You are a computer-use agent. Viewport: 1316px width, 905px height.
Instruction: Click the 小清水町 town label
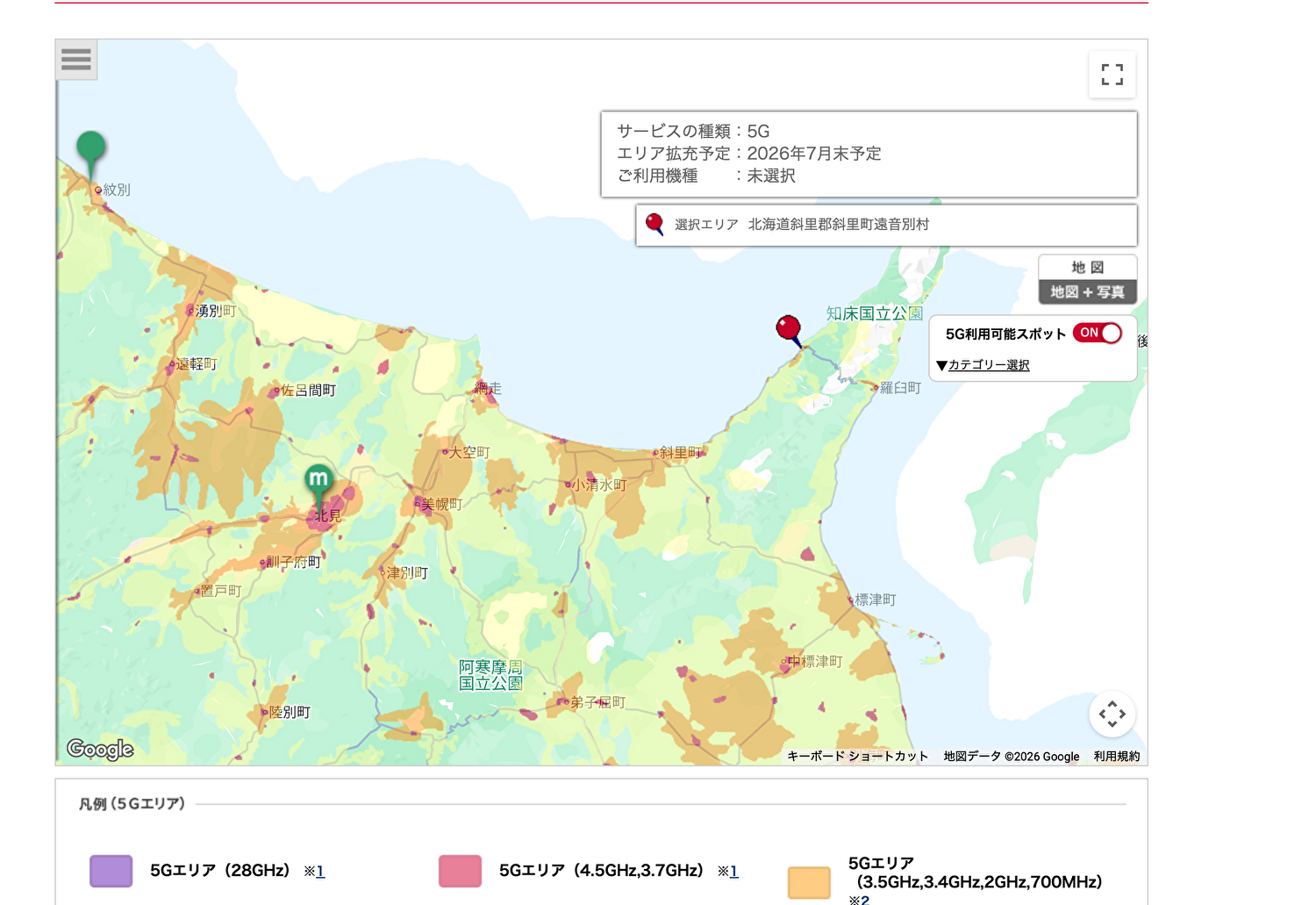click(x=600, y=485)
